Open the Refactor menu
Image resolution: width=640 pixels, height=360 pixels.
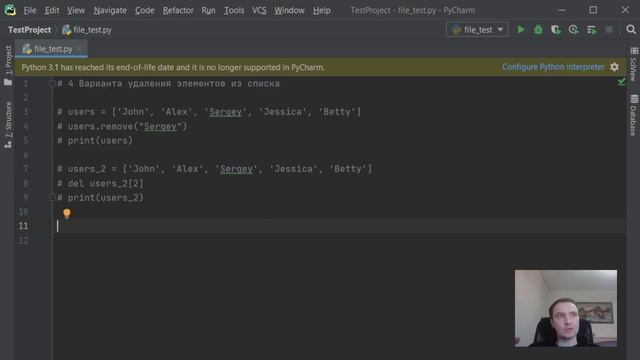[x=178, y=10]
